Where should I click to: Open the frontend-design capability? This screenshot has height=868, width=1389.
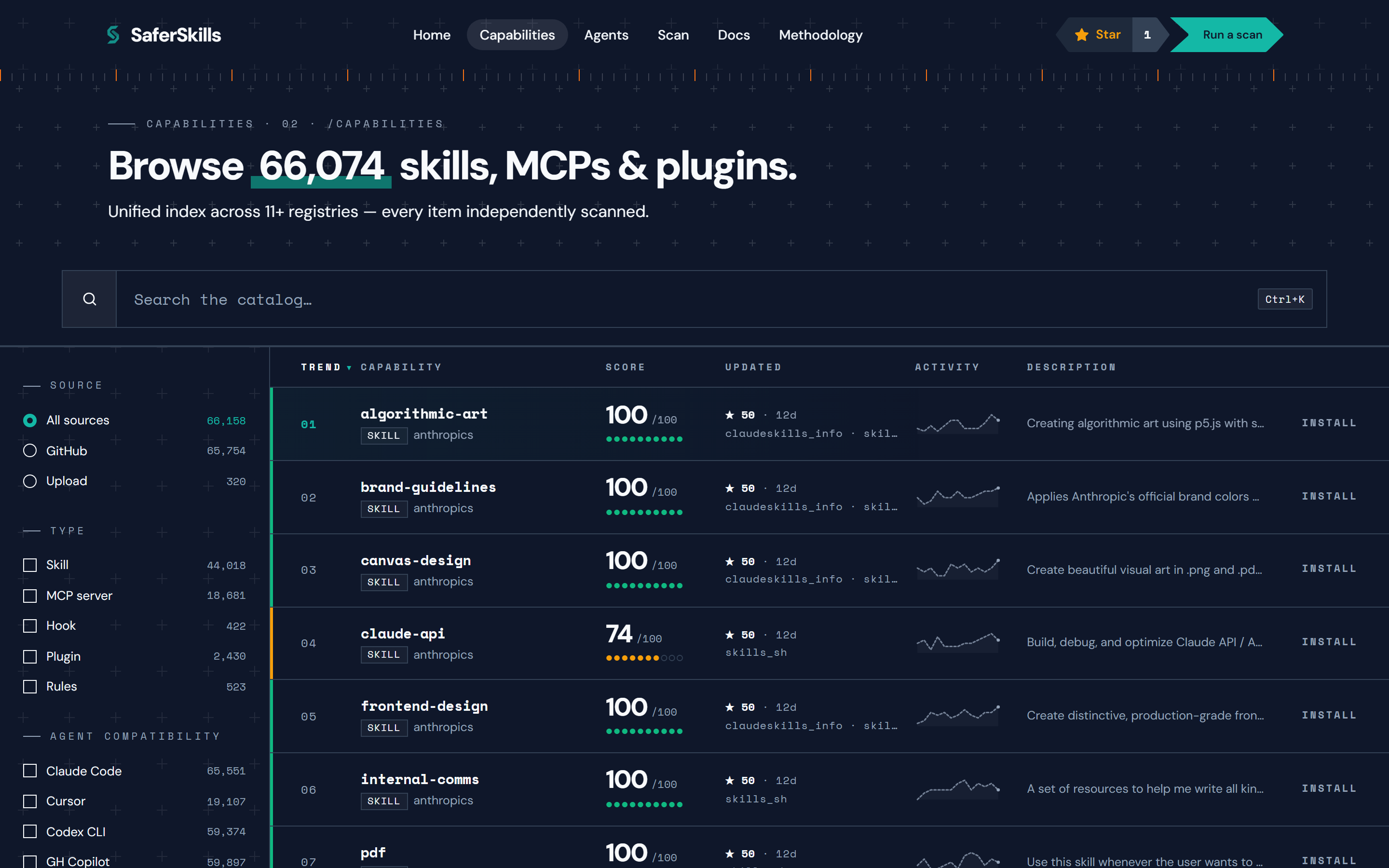pos(424,706)
